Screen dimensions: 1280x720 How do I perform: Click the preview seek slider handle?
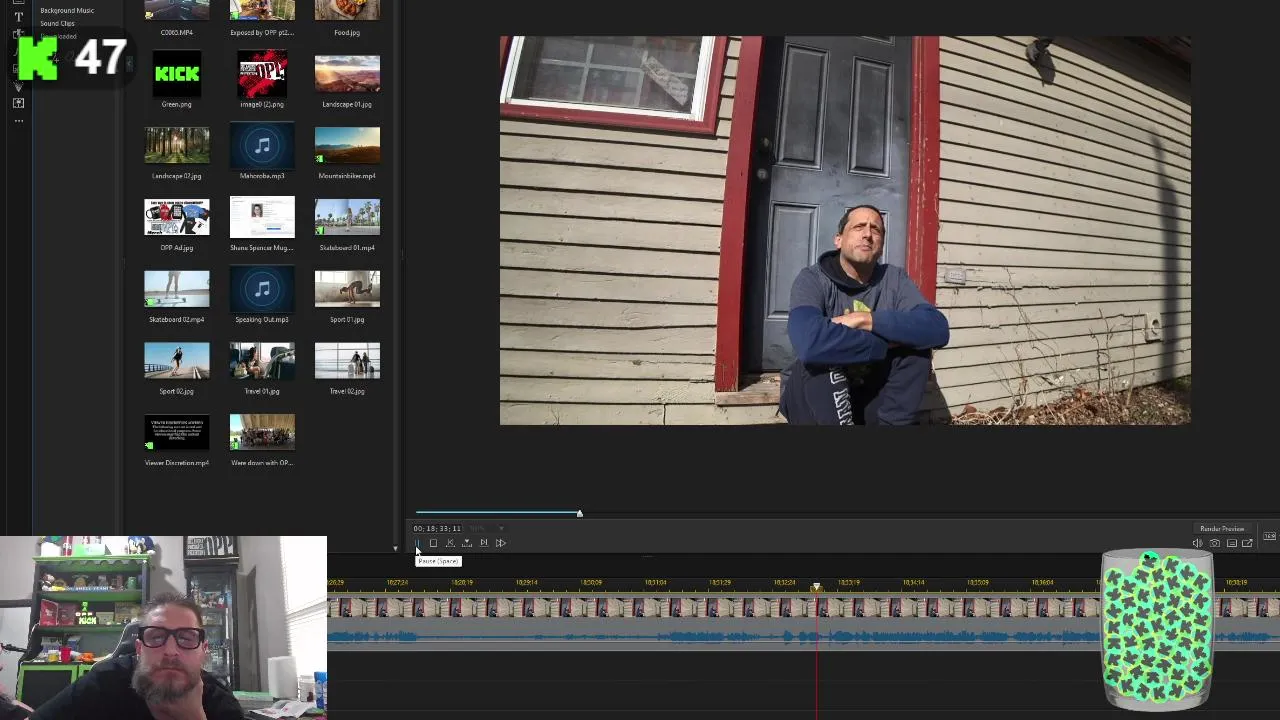(579, 513)
